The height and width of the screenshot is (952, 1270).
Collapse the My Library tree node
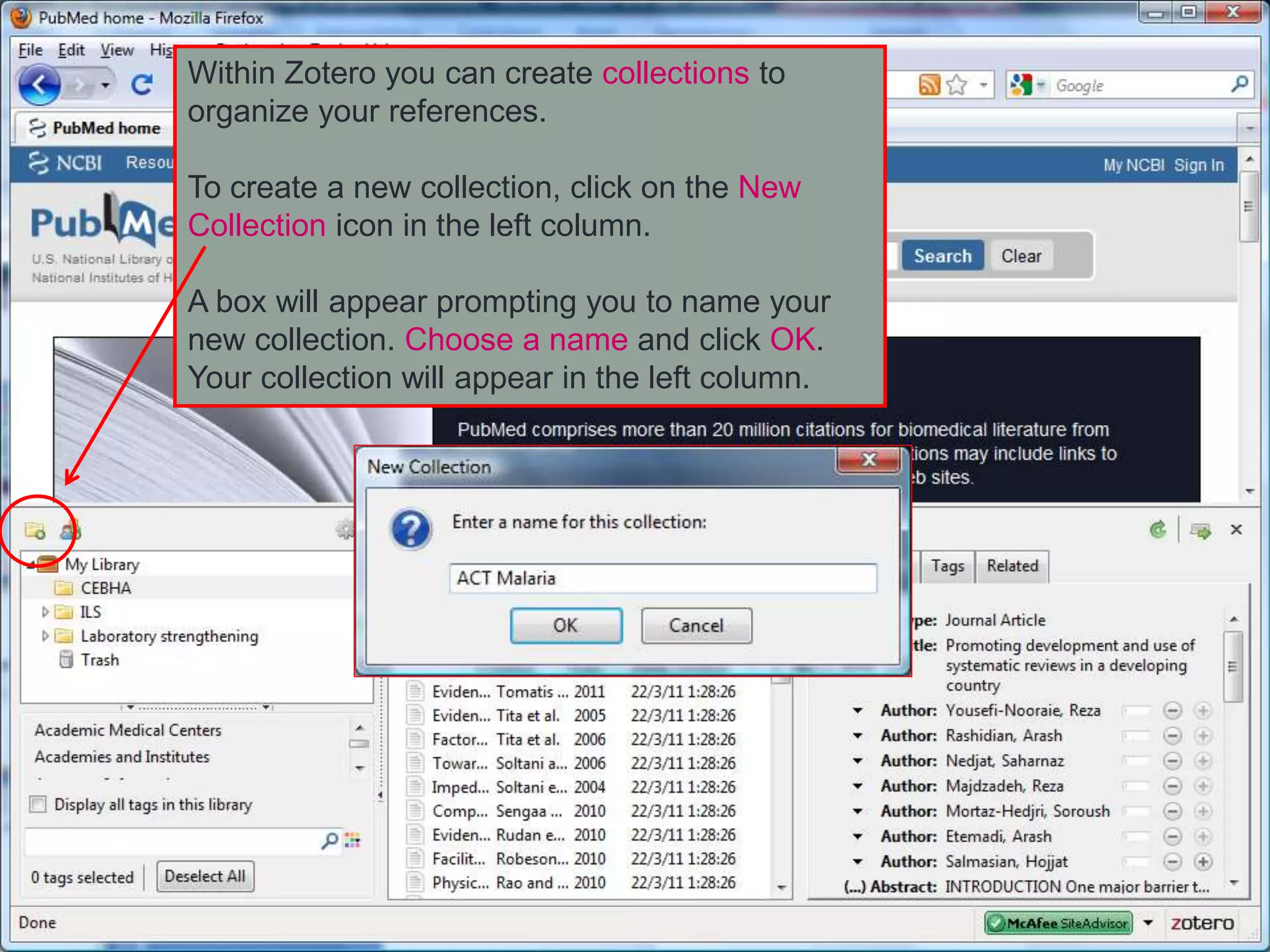coord(31,564)
